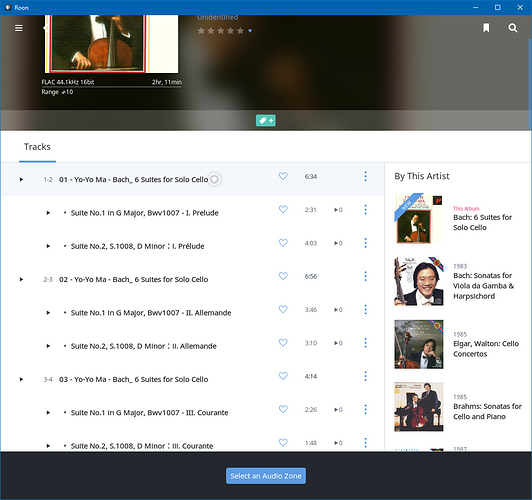Open the star rating dropdown arrow
Image resolution: width=532 pixels, height=500 pixels.
[250, 31]
